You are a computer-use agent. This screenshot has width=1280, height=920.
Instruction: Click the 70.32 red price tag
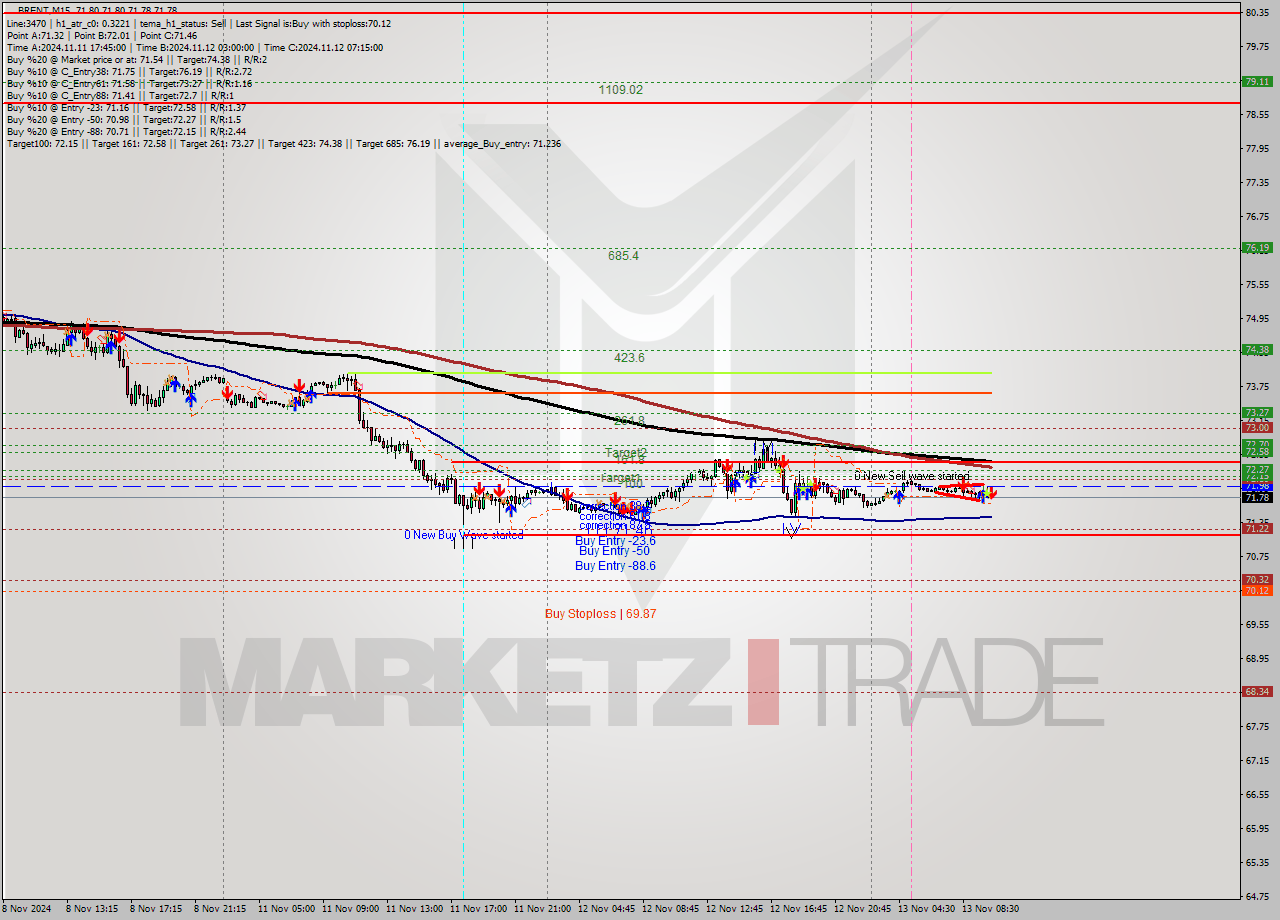(1257, 579)
